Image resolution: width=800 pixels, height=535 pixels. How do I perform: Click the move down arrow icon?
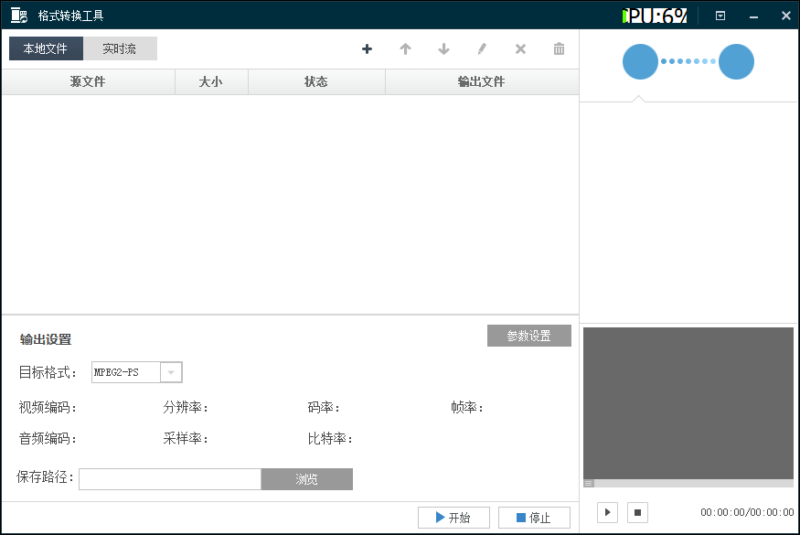coord(444,49)
